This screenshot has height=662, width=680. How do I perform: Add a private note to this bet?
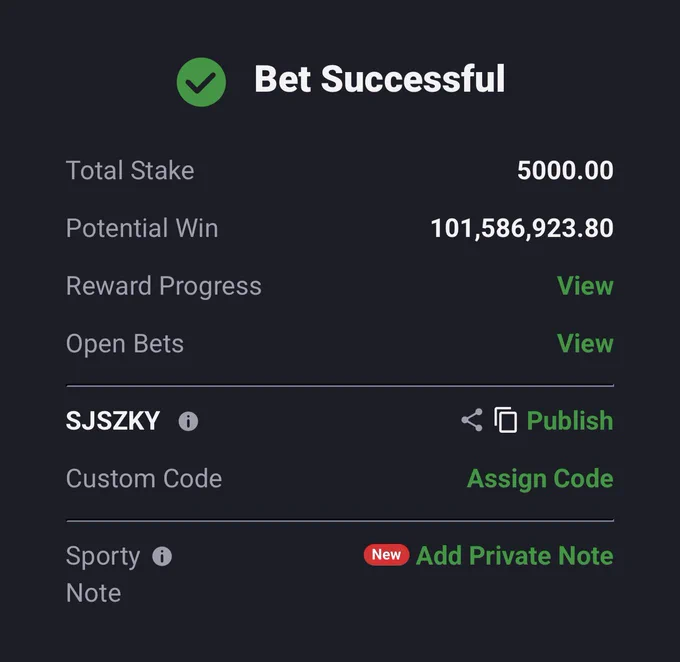(515, 556)
